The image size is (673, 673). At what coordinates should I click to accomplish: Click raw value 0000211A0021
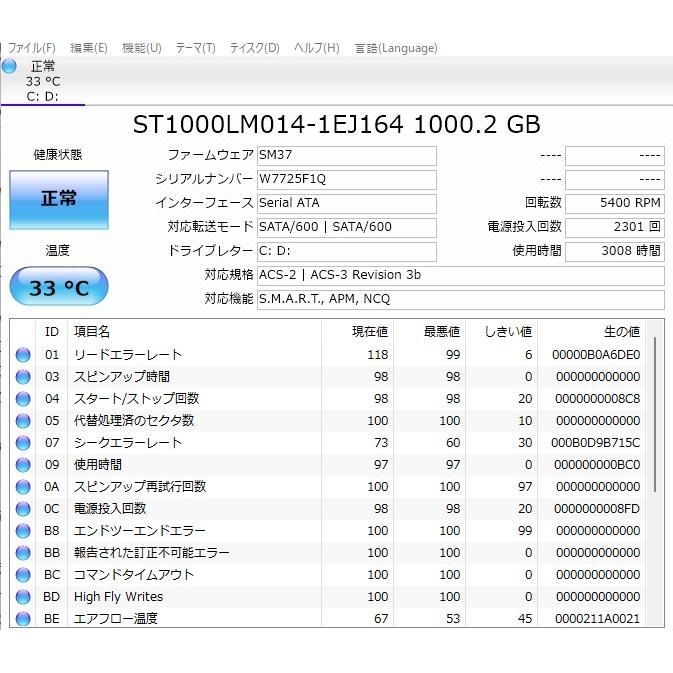point(597,618)
